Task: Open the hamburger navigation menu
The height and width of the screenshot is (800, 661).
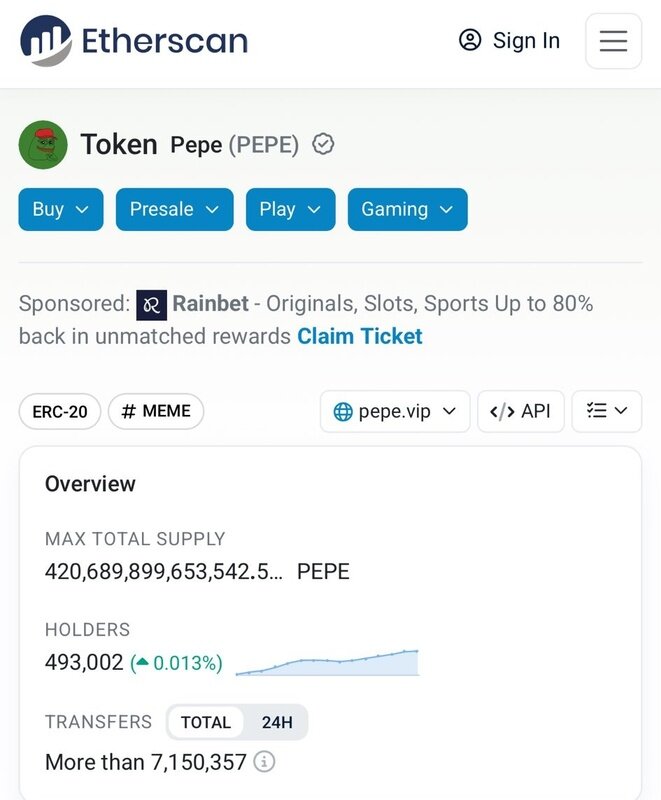Action: click(613, 41)
